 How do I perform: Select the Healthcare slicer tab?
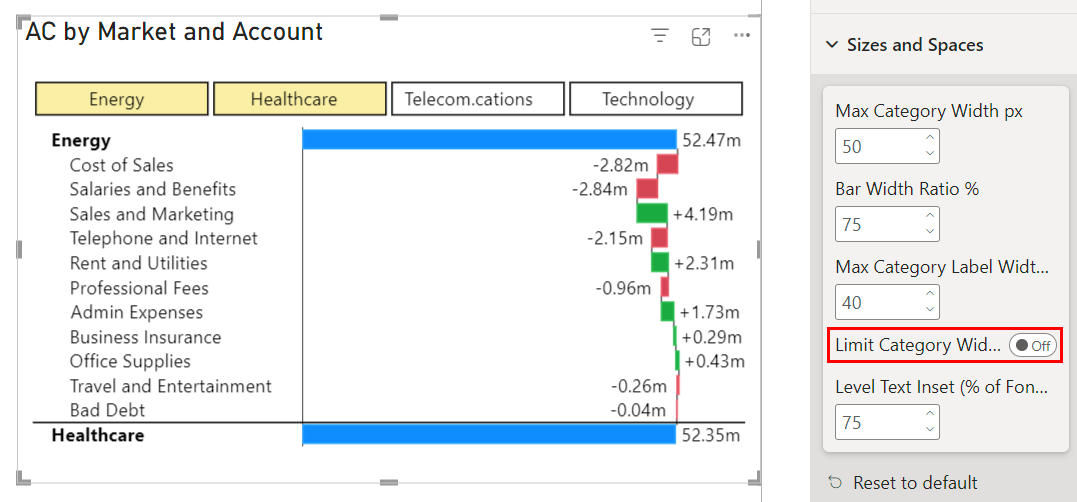[299, 99]
